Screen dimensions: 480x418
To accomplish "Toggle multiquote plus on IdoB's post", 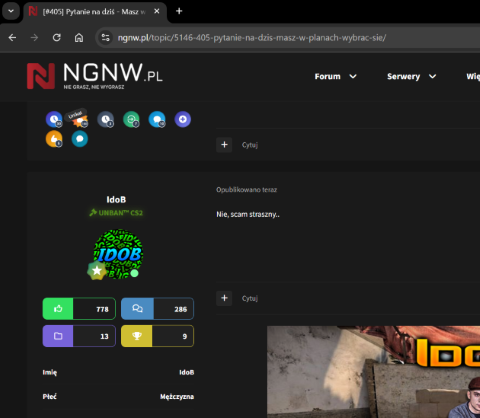I will pyautogui.click(x=224, y=298).
